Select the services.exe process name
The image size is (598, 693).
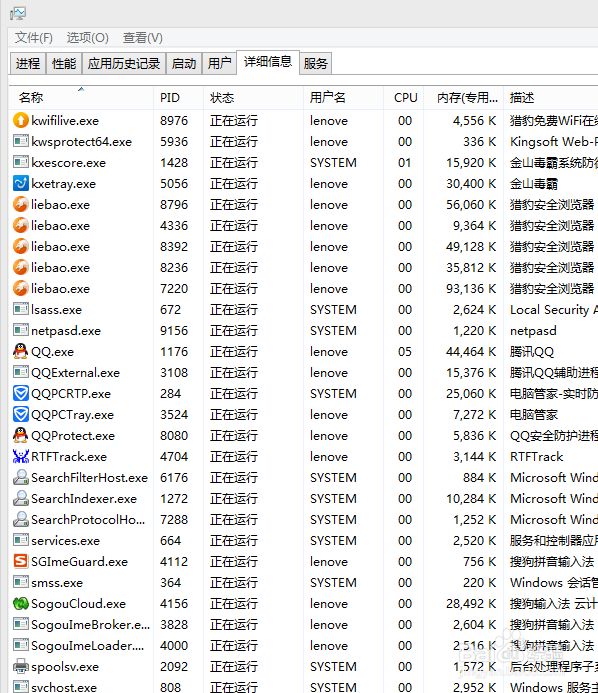tap(65, 541)
